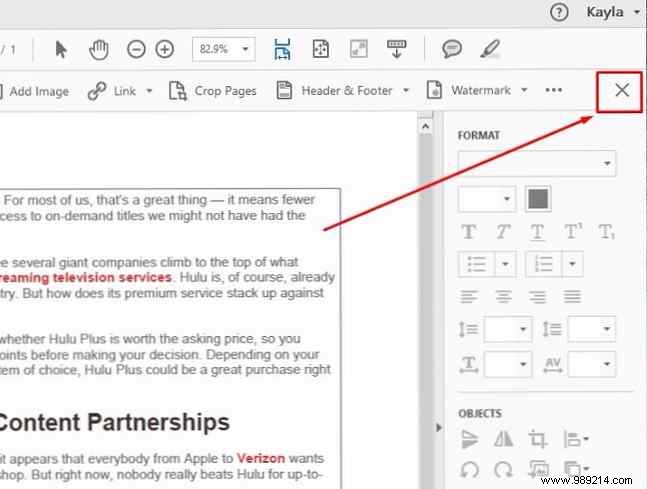Close the Edit PDF toolbar
The height and width of the screenshot is (489, 647).
click(x=622, y=90)
